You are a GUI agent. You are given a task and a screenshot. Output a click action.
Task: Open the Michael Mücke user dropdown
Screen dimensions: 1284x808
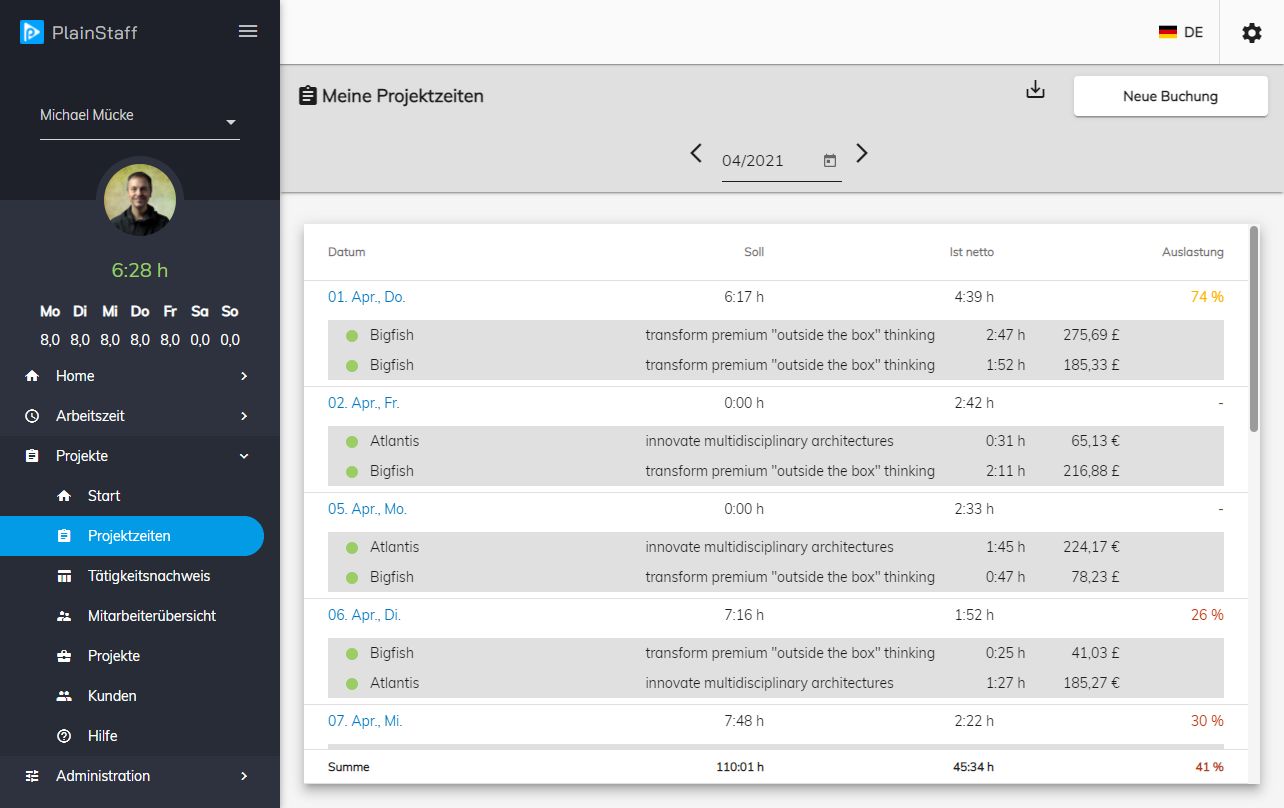coord(139,117)
